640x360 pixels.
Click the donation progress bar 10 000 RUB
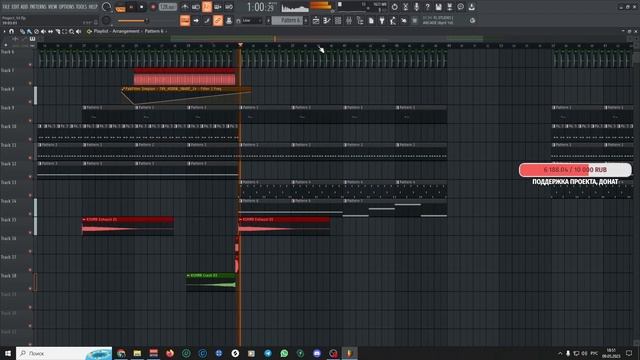click(x=575, y=169)
